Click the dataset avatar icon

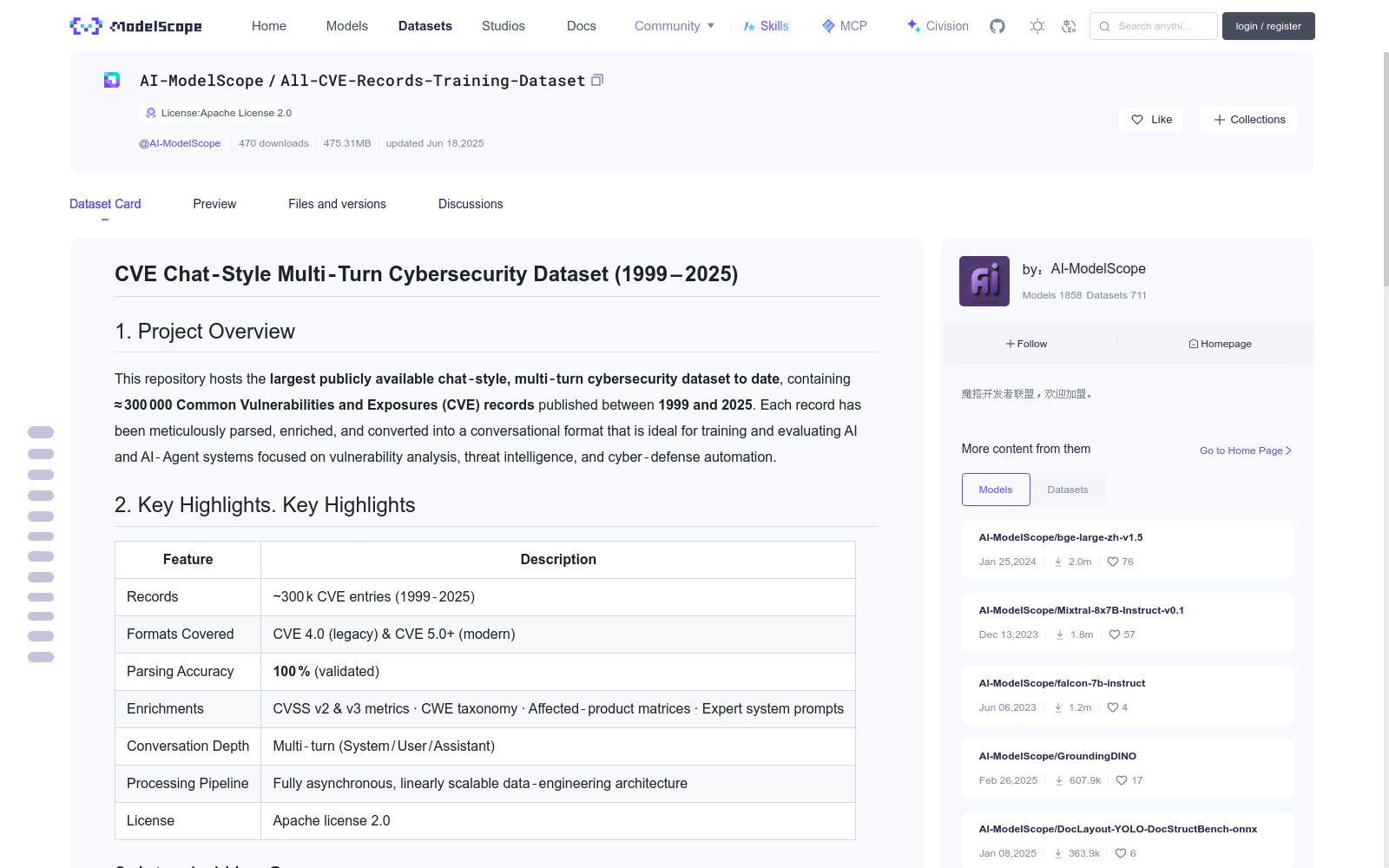pyautogui.click(x=112, y=80)
